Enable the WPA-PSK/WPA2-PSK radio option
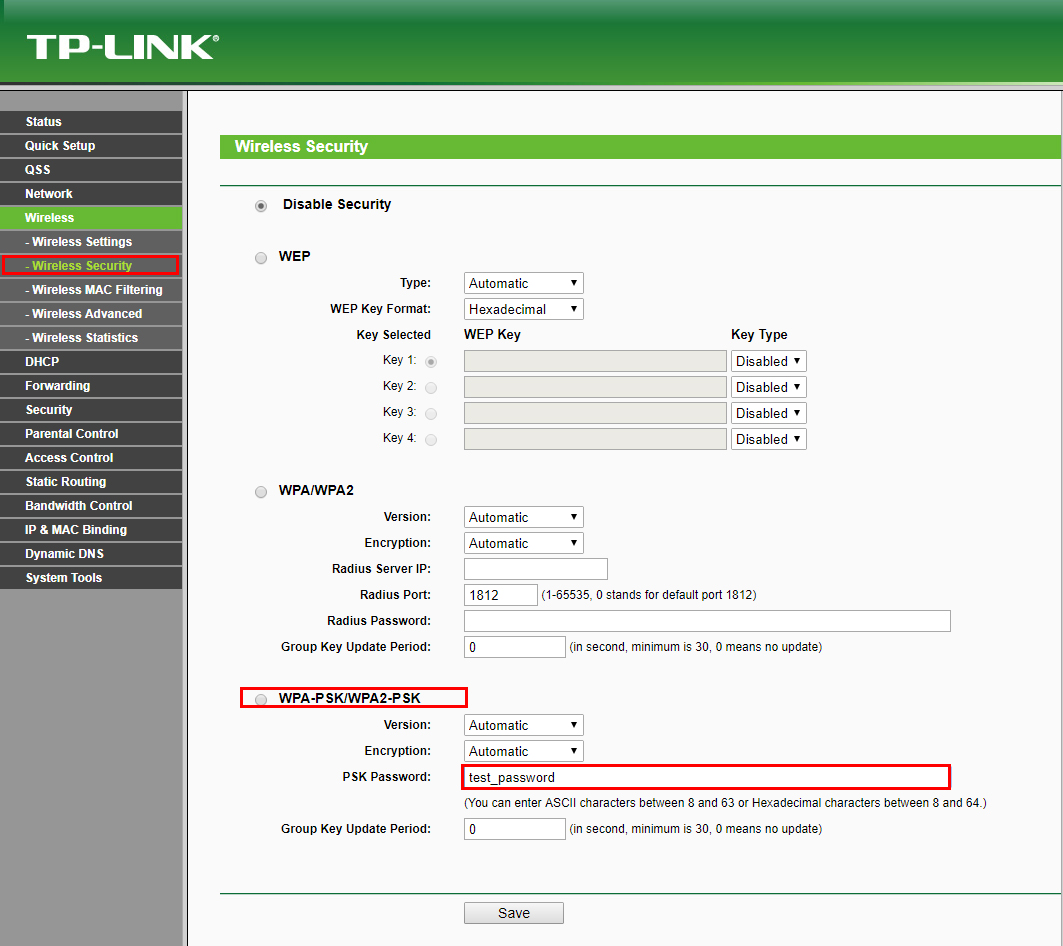This screenshot has width=1063, height=946. [261, 699]
